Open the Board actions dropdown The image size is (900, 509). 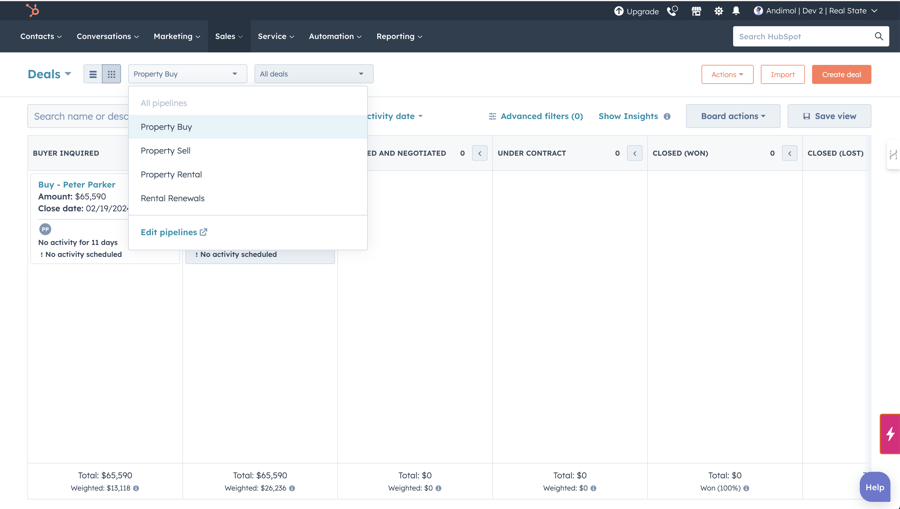(x=733, y=116)
